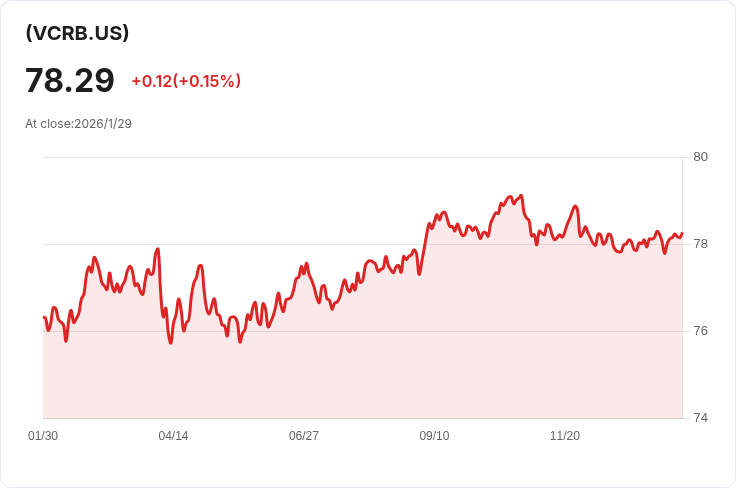Screen dimensions: 736x488
Task: Click the 01/30 date axis label
Action: [x=43, y=436]
